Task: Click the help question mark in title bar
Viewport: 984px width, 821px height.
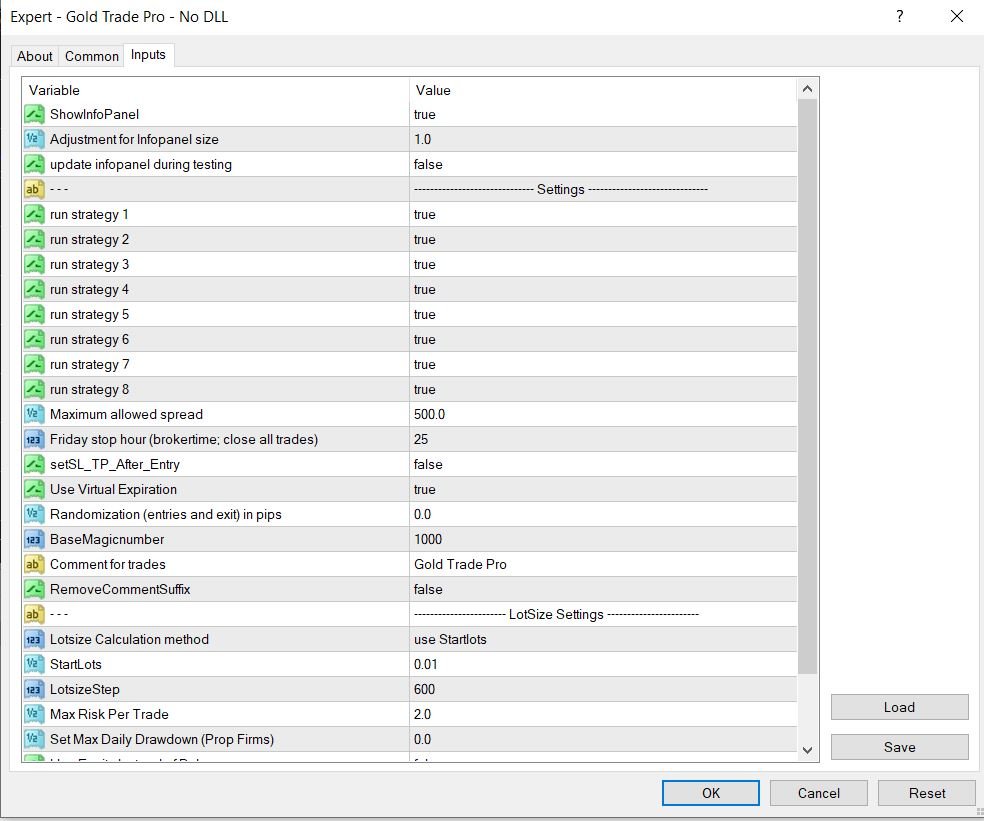Action: [x=899, y=17]
